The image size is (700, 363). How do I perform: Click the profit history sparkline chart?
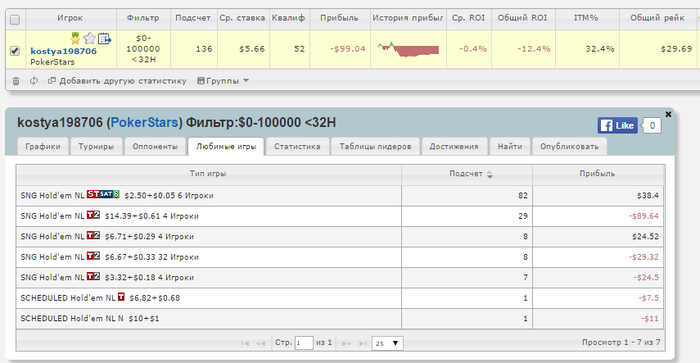(x=408, y=49)
